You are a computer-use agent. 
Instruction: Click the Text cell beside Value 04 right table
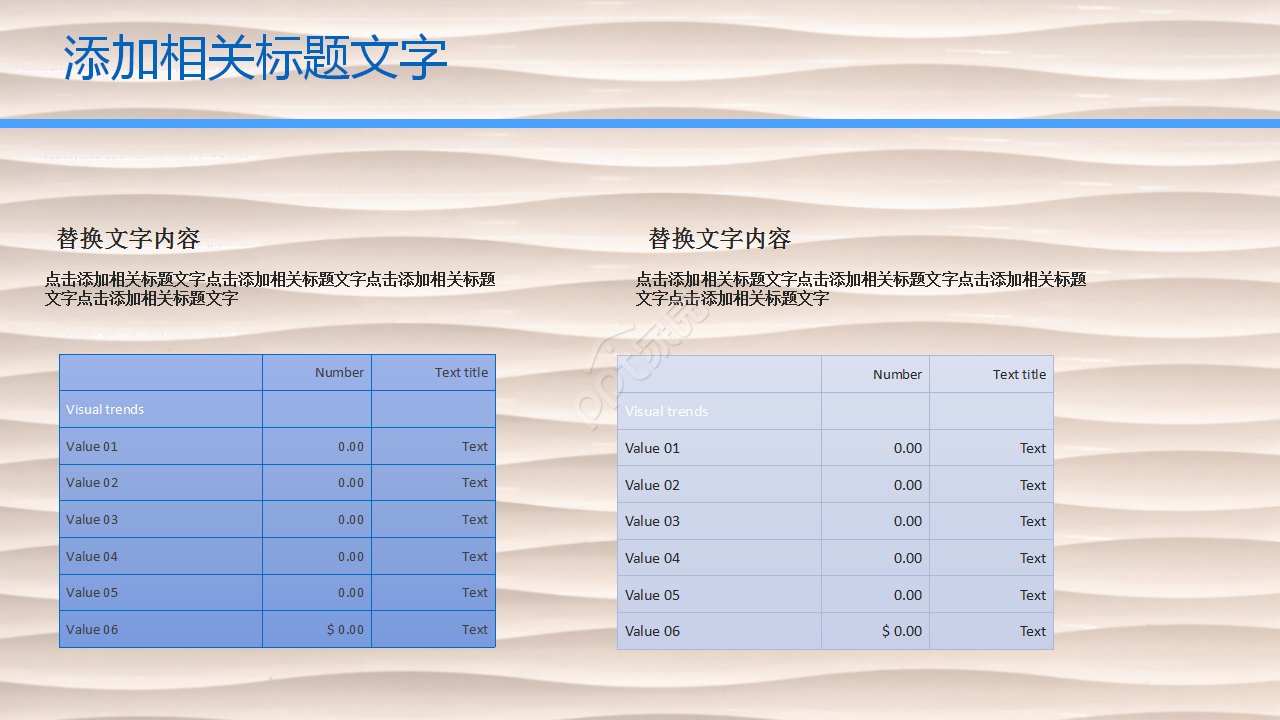pyautogui.click(x=1032, y=558)
